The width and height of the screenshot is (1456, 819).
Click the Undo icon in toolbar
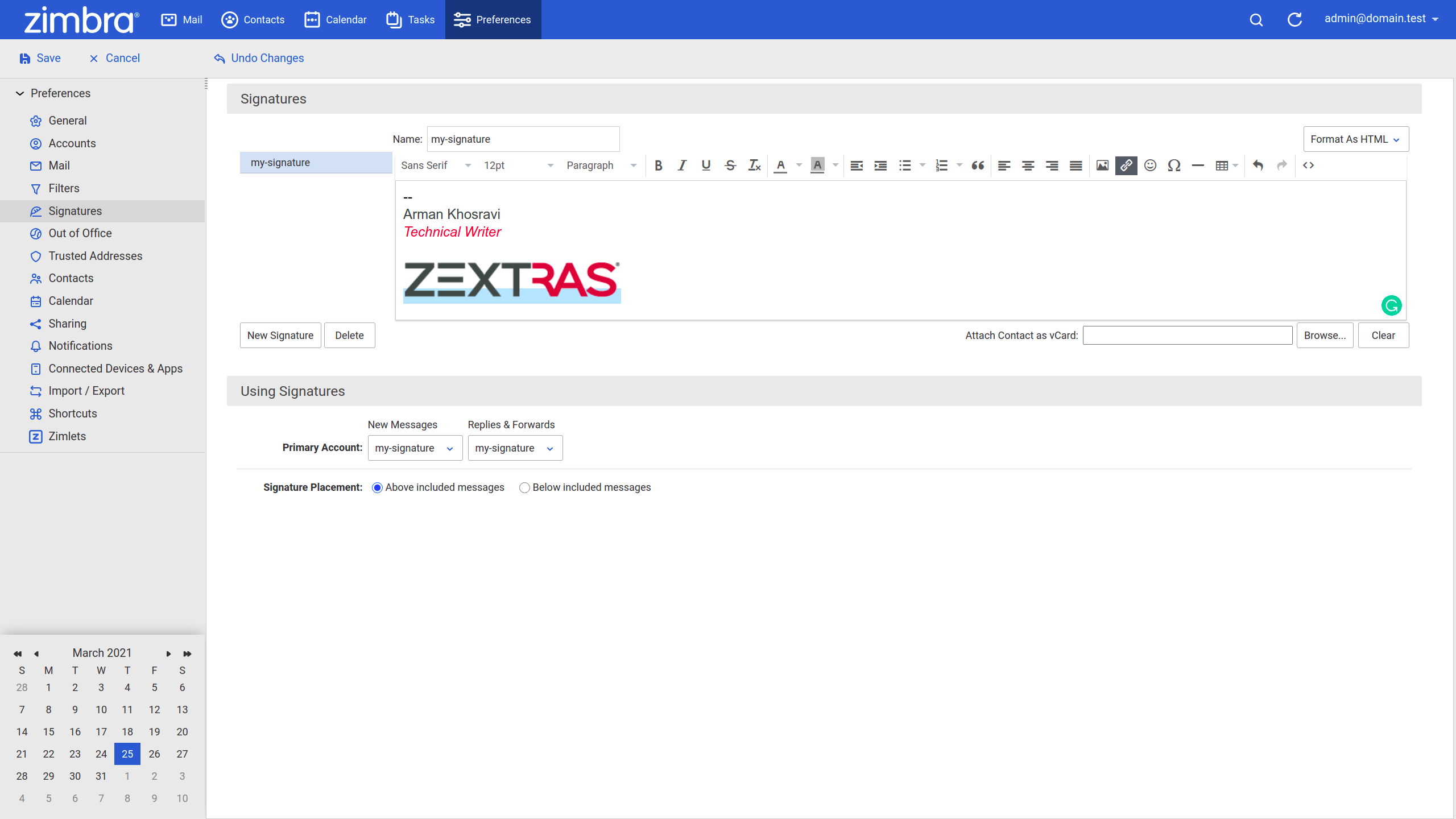point(1258,165)
